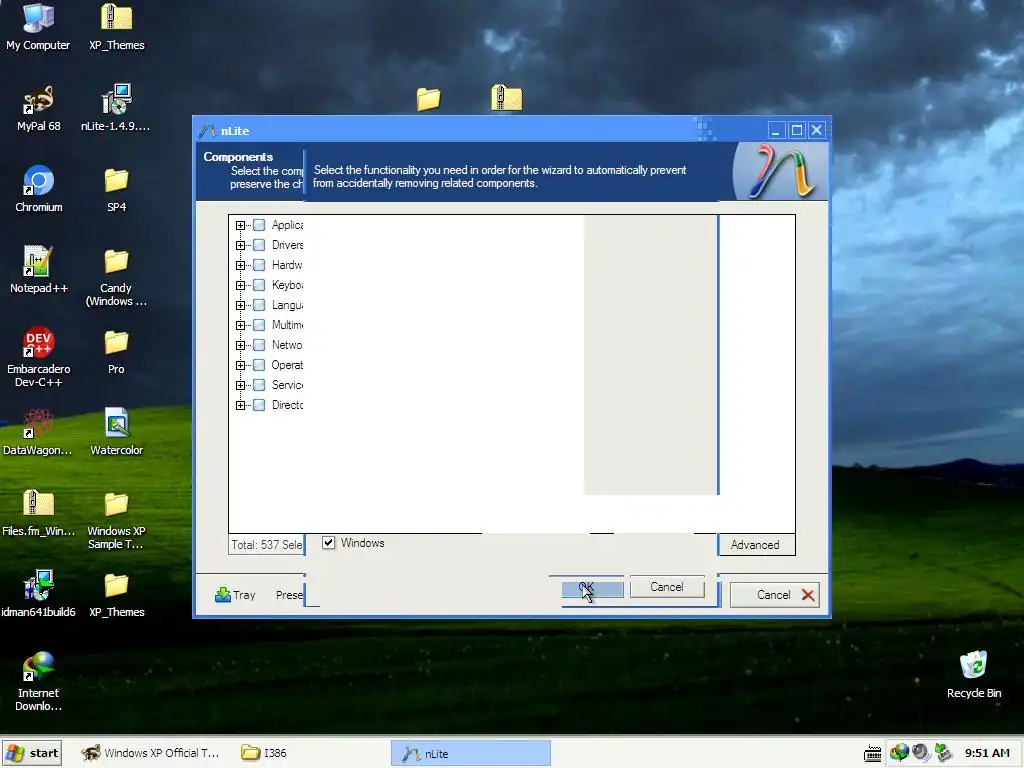Screen dimensions: 1024x768
Task: Open the Windows start menu
Action: click(32, 753)
